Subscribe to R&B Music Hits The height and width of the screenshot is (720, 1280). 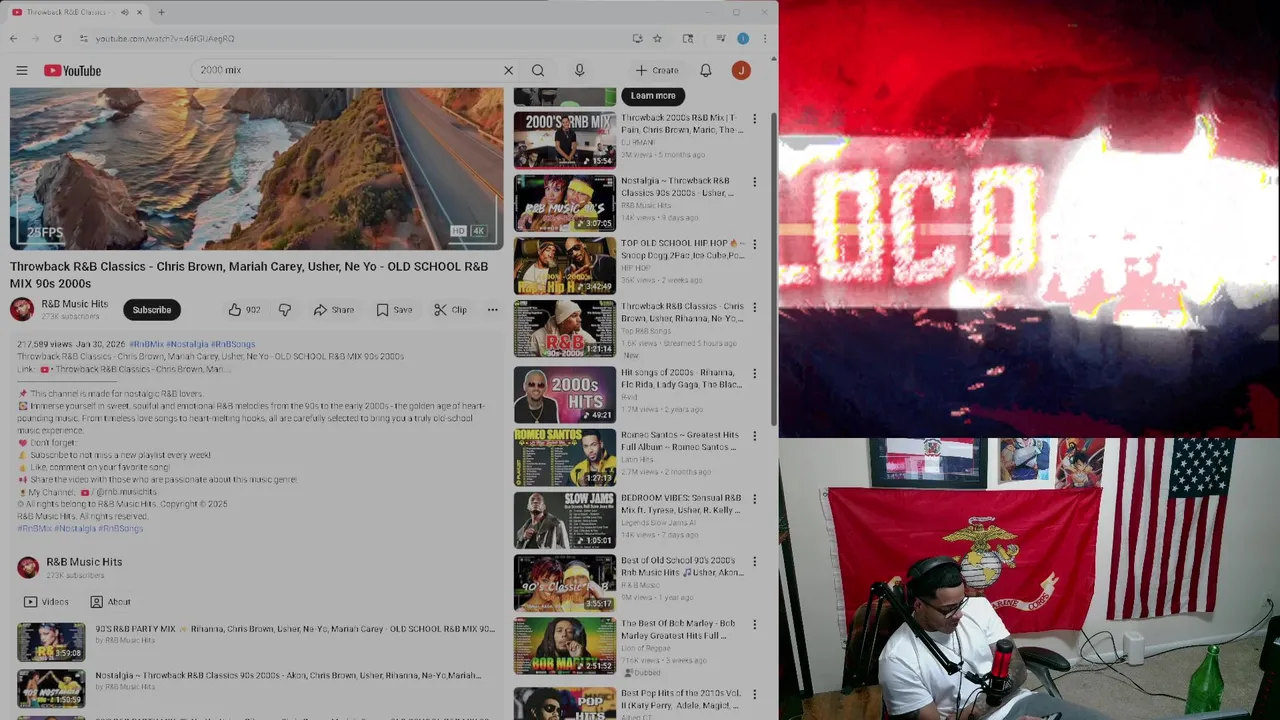[152, 310]
